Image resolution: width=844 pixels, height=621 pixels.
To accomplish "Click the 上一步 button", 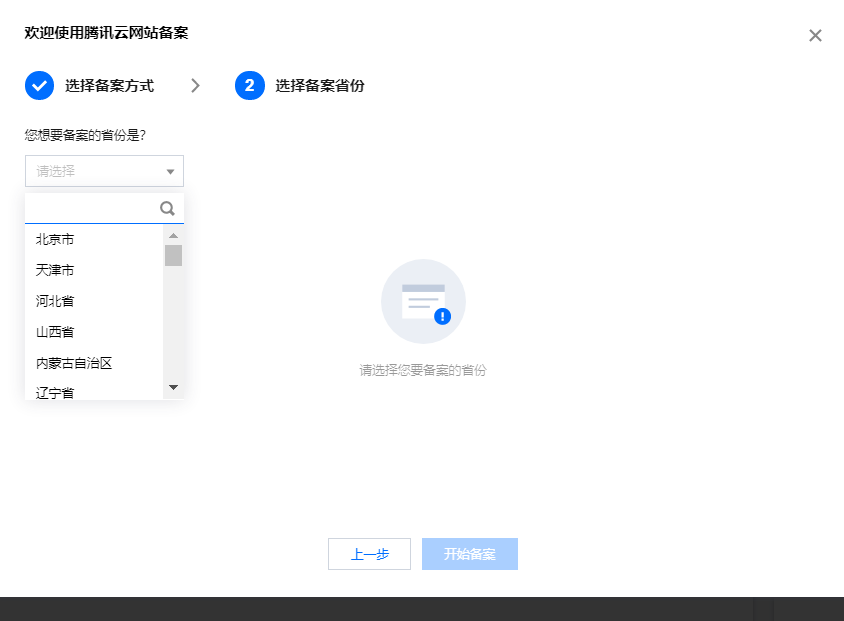I will [x=369, y=554].
